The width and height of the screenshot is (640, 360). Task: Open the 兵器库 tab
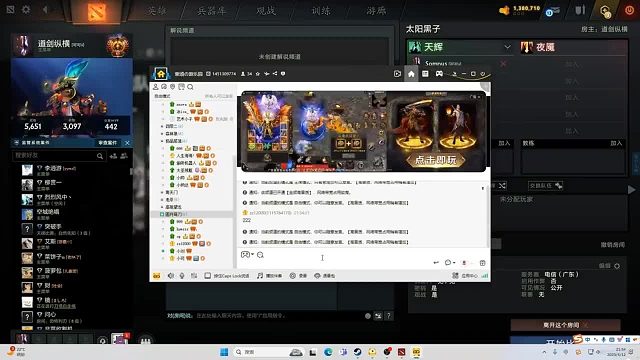(211, 11)
